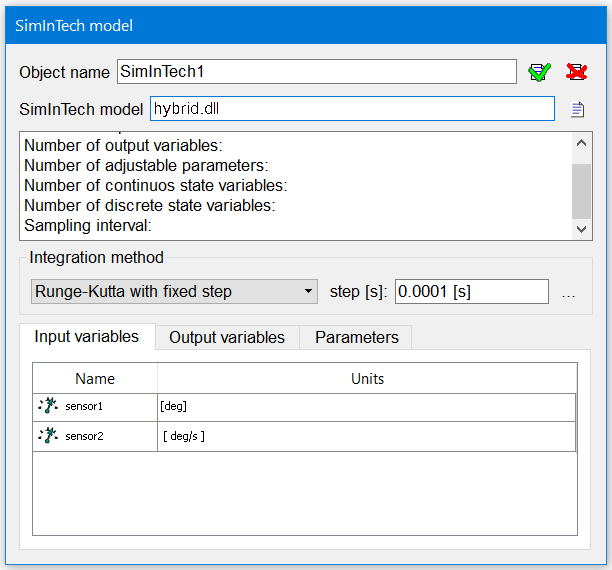Screen dimensions: 612x570
Task: Click the red cross cancel icon
Action: tap(576, 72)
